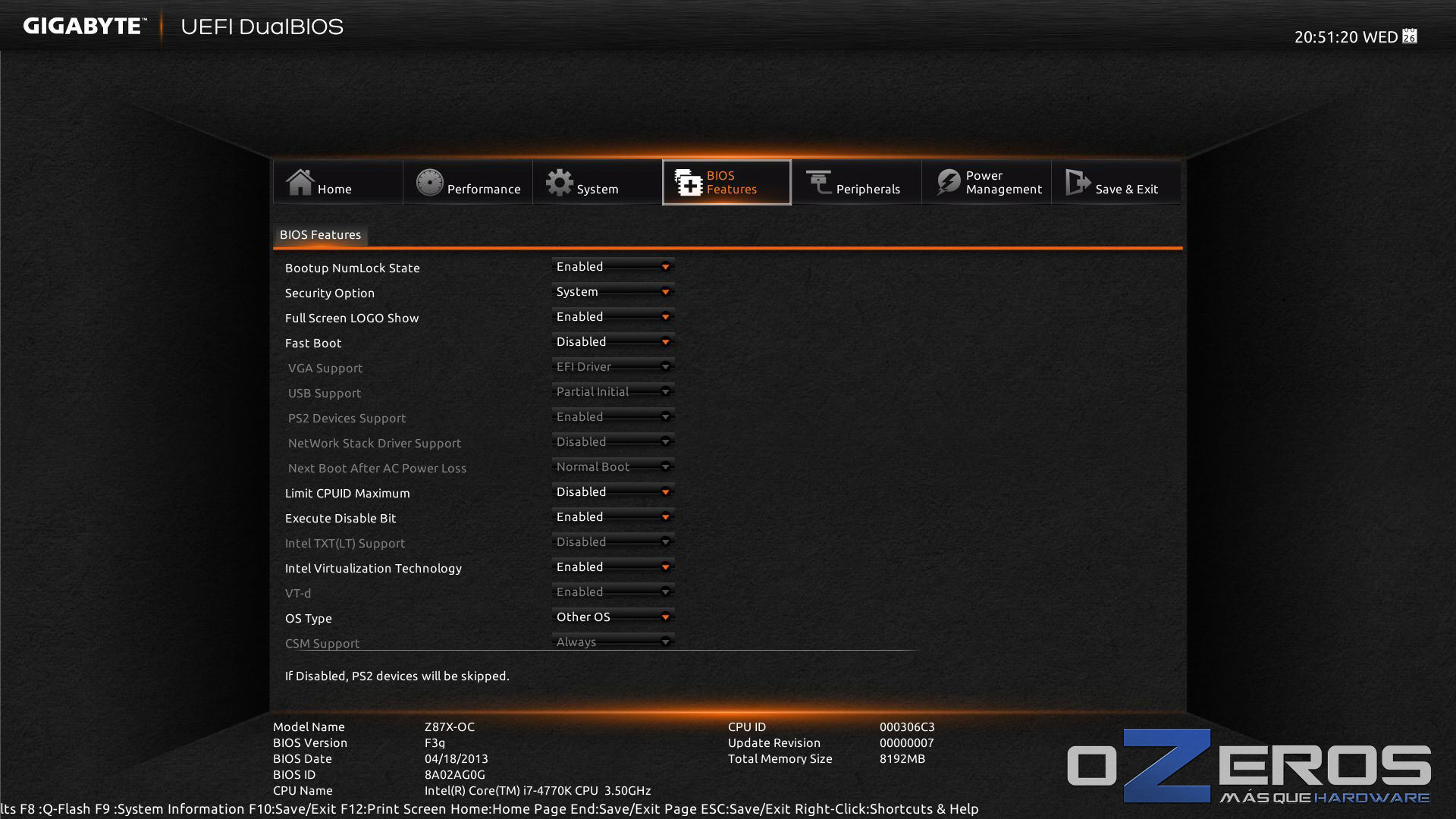1456x819 pixels.
Task: Open the Limit CPUID Maximum dropdown
Action: coord(613,492)
